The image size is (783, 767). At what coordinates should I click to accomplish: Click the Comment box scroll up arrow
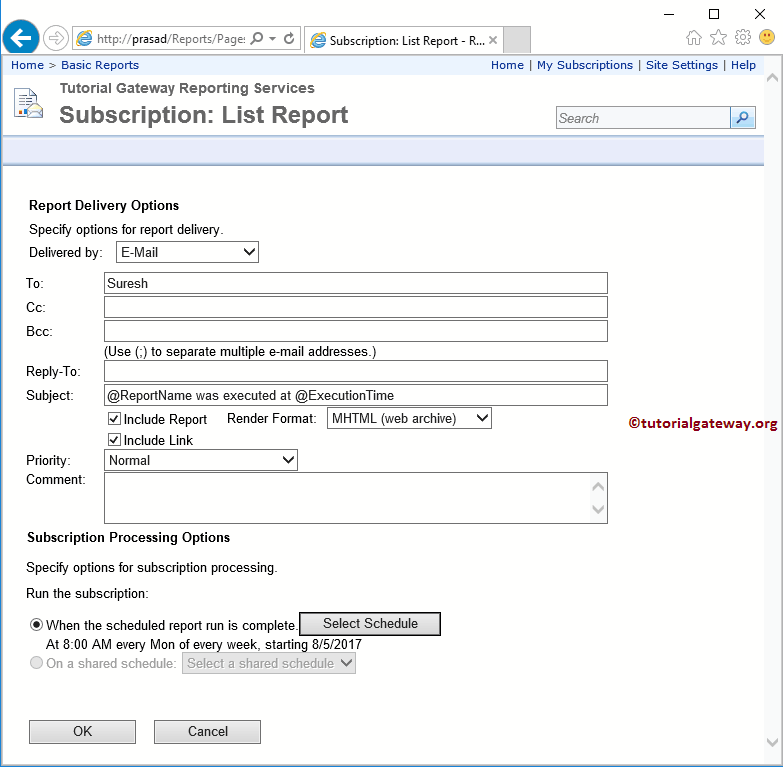pos(598,486)
